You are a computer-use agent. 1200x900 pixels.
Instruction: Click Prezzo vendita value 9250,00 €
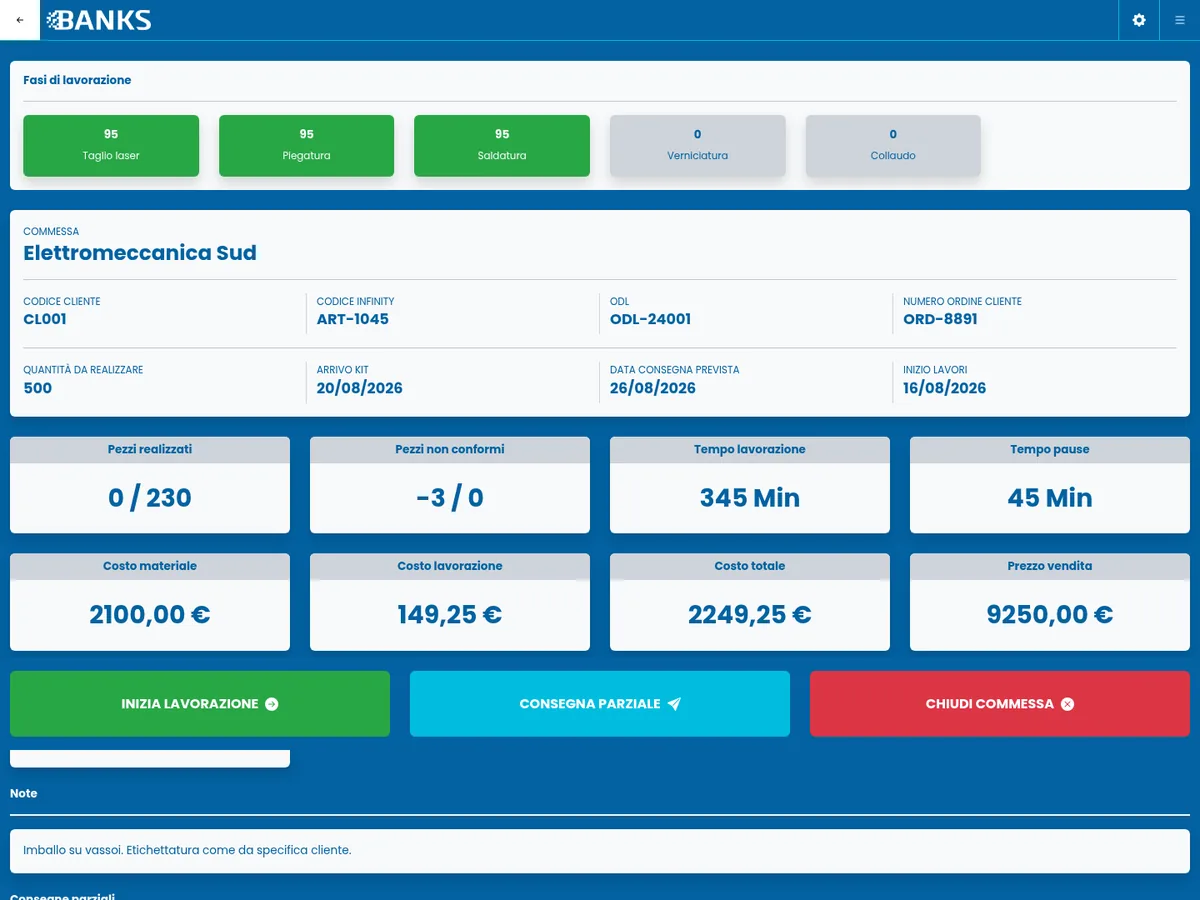pyautogui.click(x=1050, y=614)
